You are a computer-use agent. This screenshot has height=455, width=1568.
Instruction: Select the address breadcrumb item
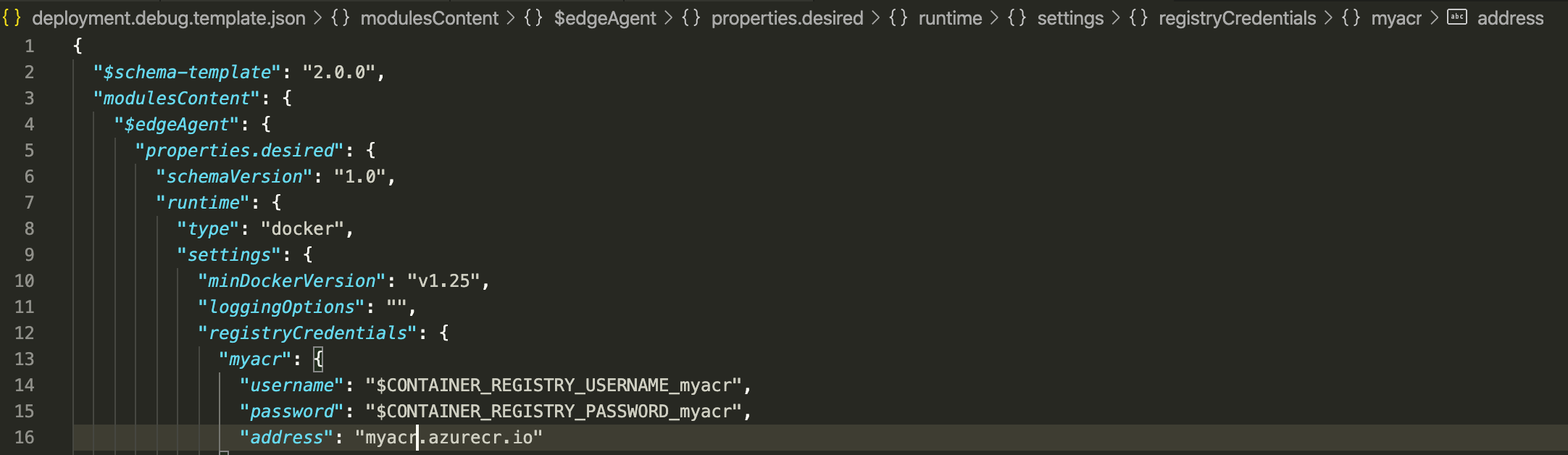coord(1511,18)
